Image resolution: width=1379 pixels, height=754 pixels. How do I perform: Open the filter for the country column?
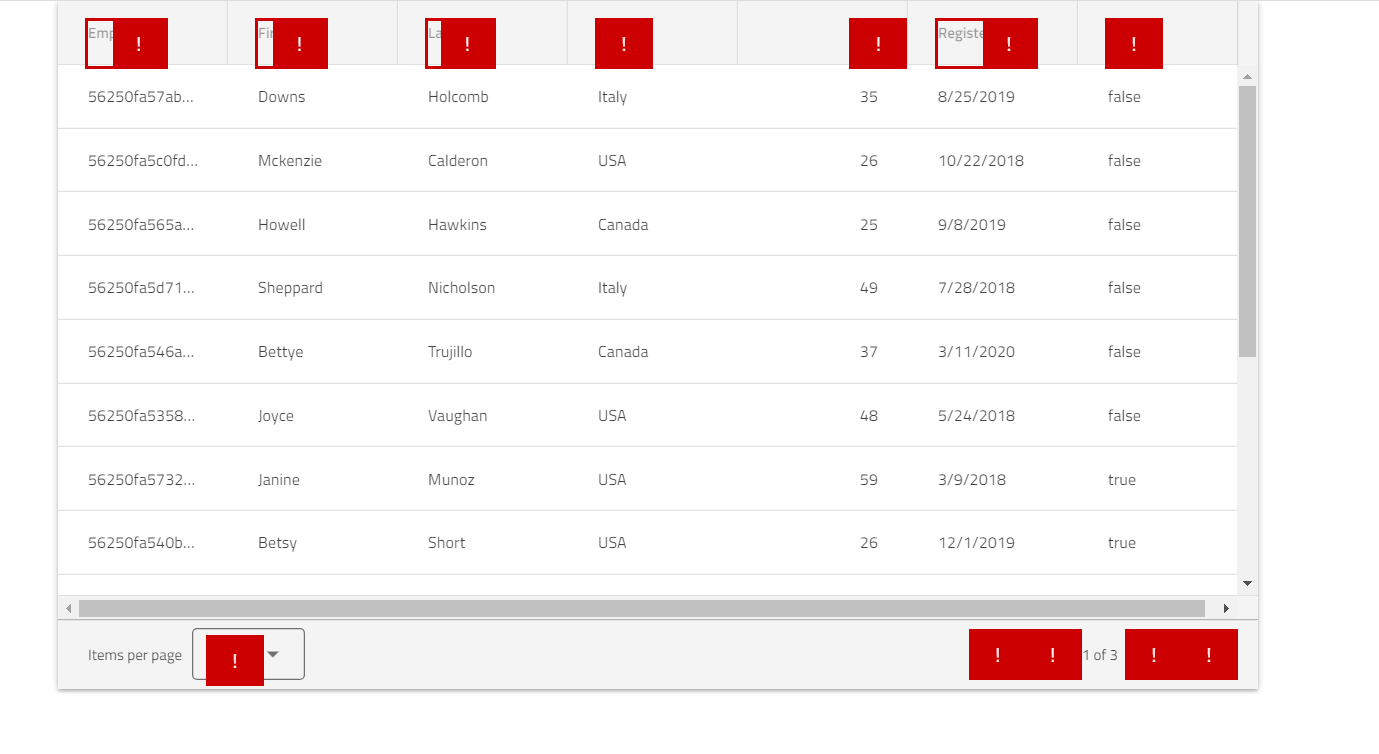pyautogui.click(x=623, y=43)
